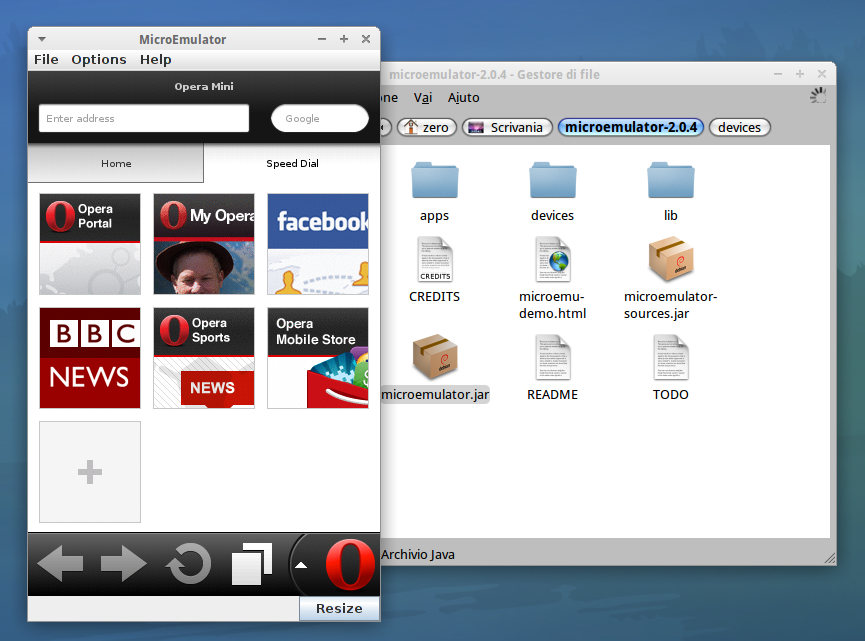The image size is (865, 641).
Task: Go to zero home folder in path bar
Action: tap(427, 127)
